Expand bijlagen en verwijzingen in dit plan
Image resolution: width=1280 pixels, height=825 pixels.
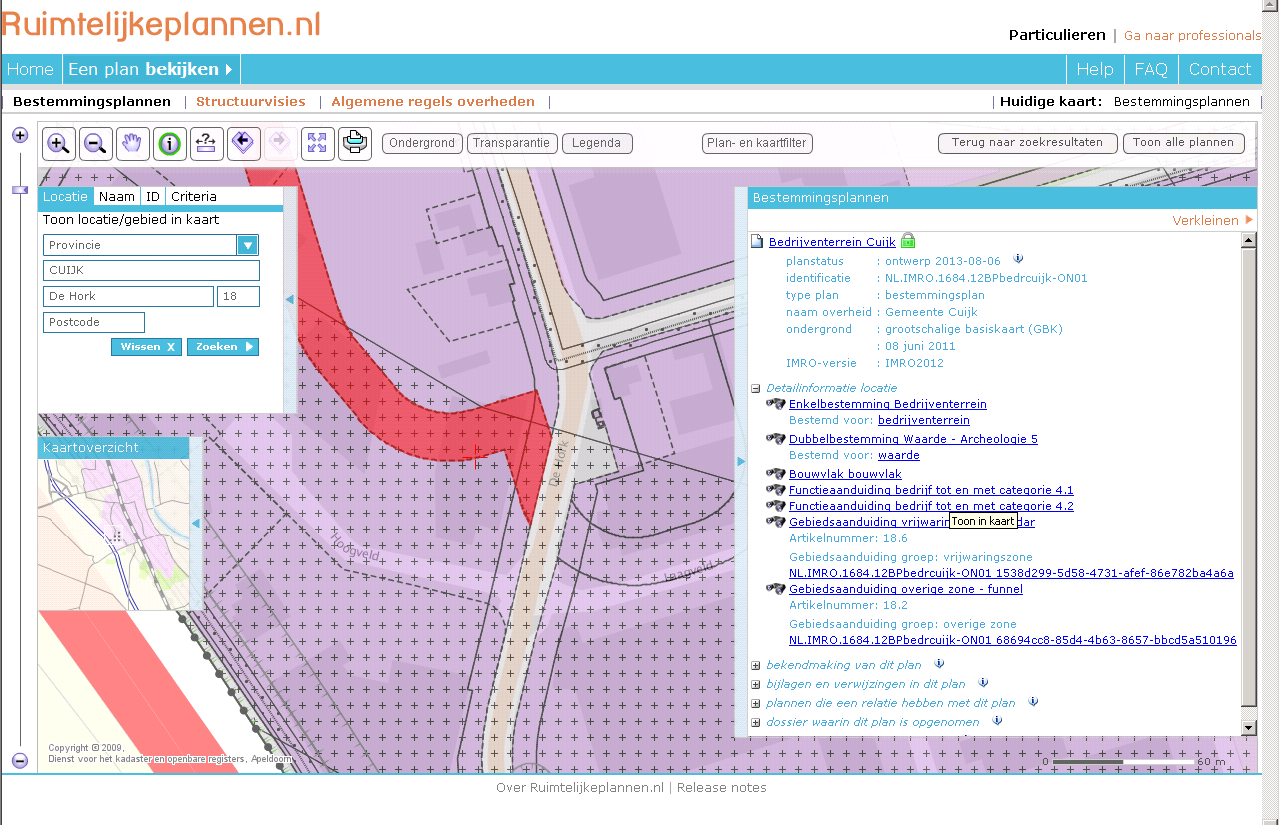pos(756,684)
